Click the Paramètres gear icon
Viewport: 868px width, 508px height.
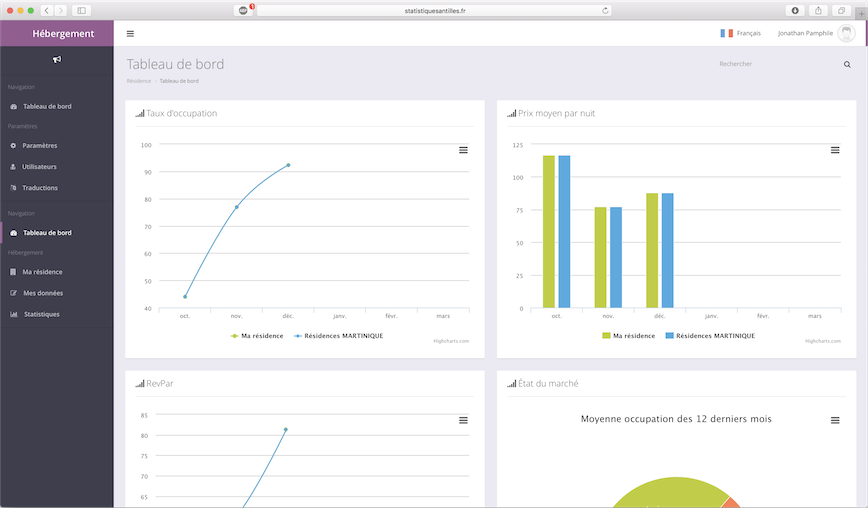tap(13, 146)
